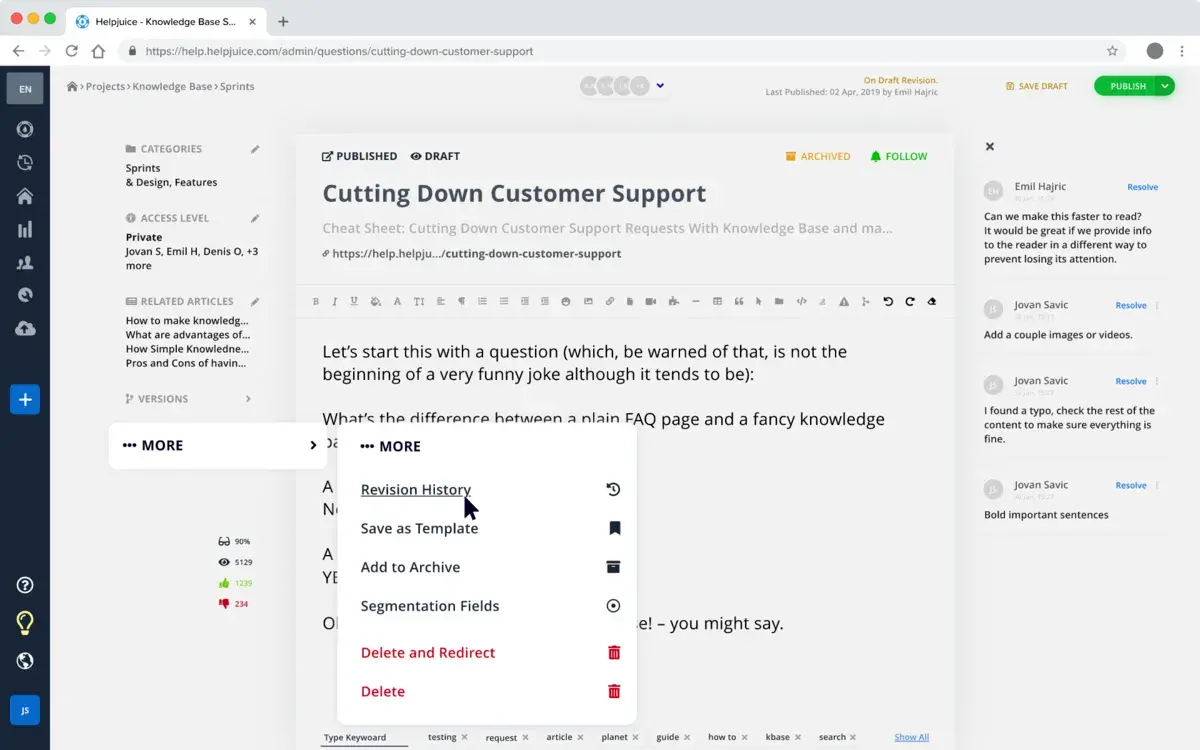
Task: Expand the collaborators avatar dropdown
Action: point(660,86)
